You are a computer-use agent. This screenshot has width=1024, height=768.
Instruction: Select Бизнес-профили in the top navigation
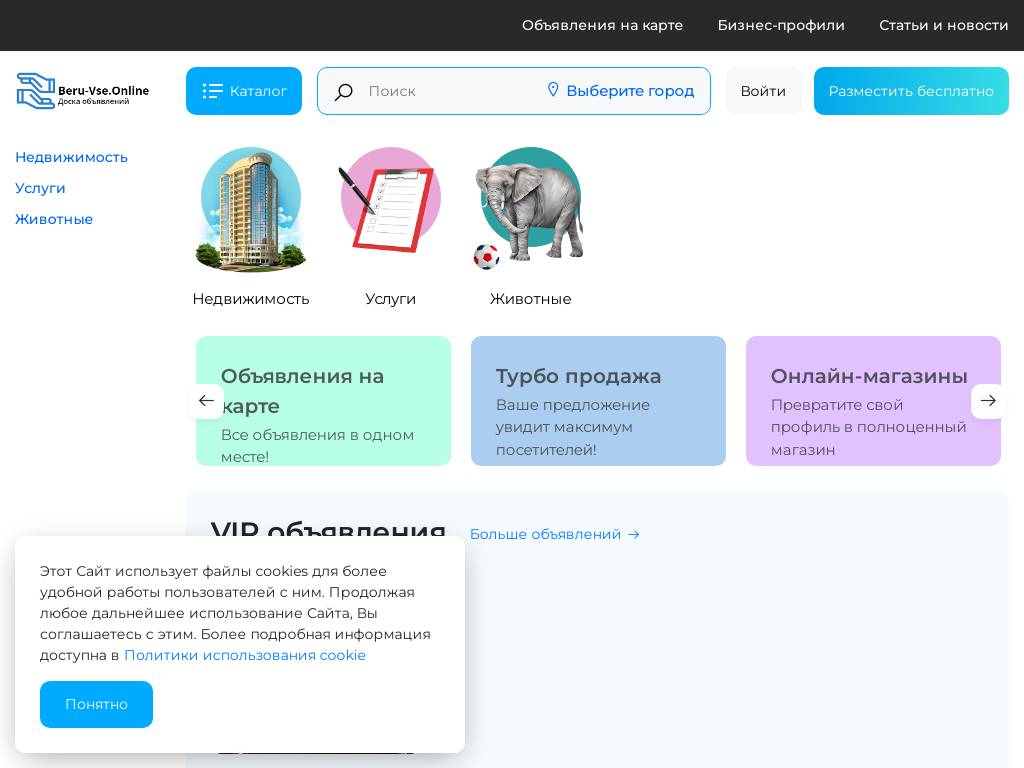click(781, 25)
